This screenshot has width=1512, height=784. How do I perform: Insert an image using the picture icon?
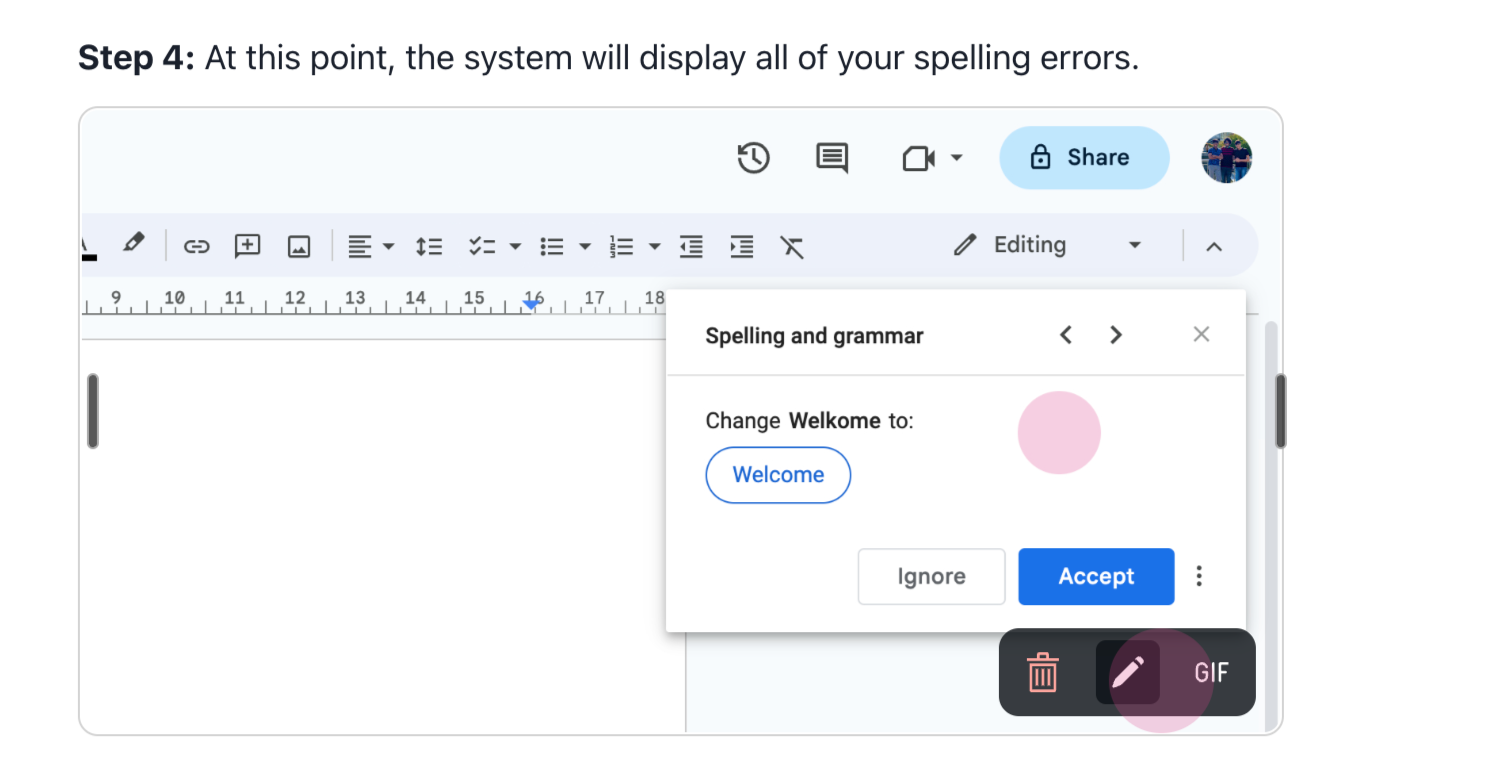coord(299,246)
